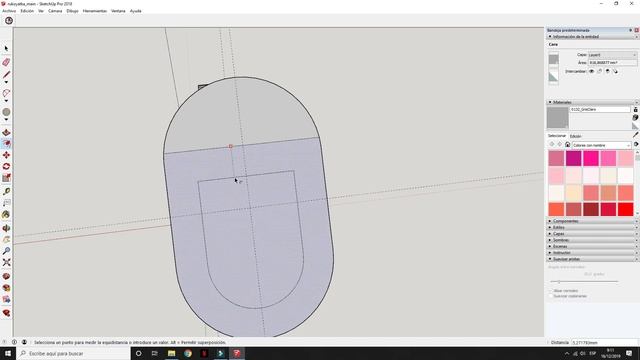Collapse the Suavizar aristas panel
640x360 pixels.
[x=592, y=259]
